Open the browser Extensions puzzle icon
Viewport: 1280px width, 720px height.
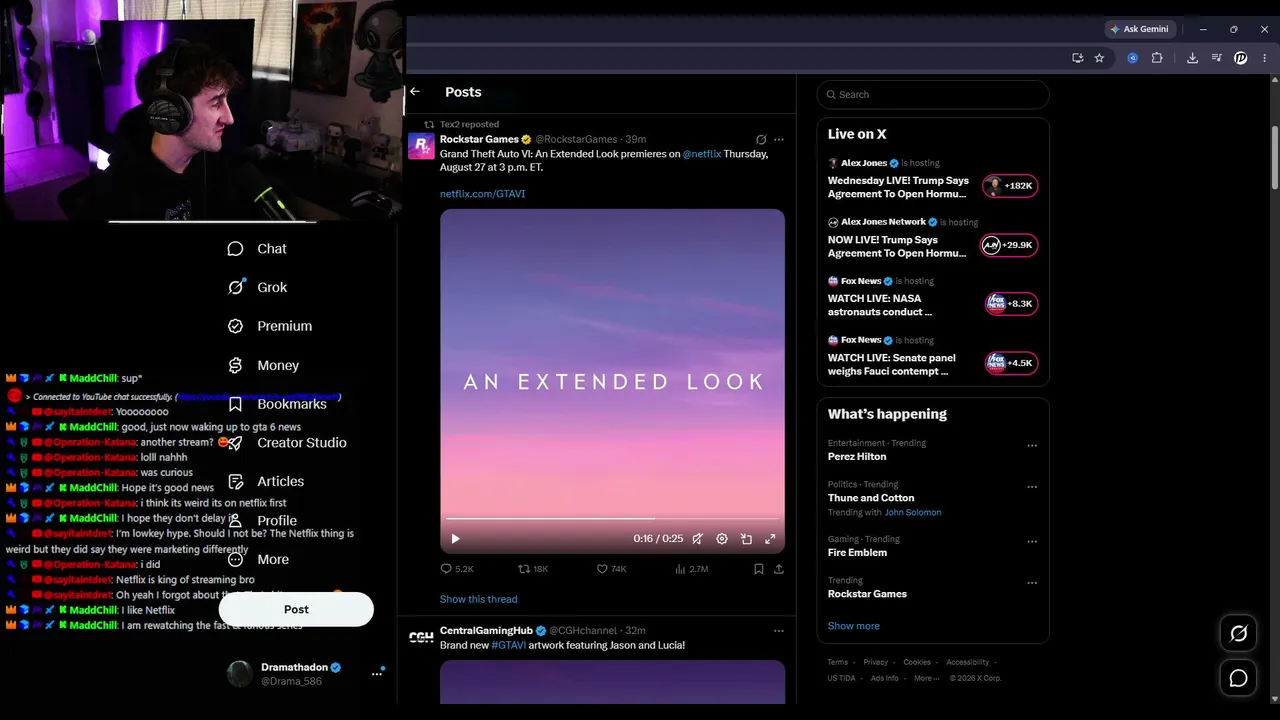[x=1157, y=58]
